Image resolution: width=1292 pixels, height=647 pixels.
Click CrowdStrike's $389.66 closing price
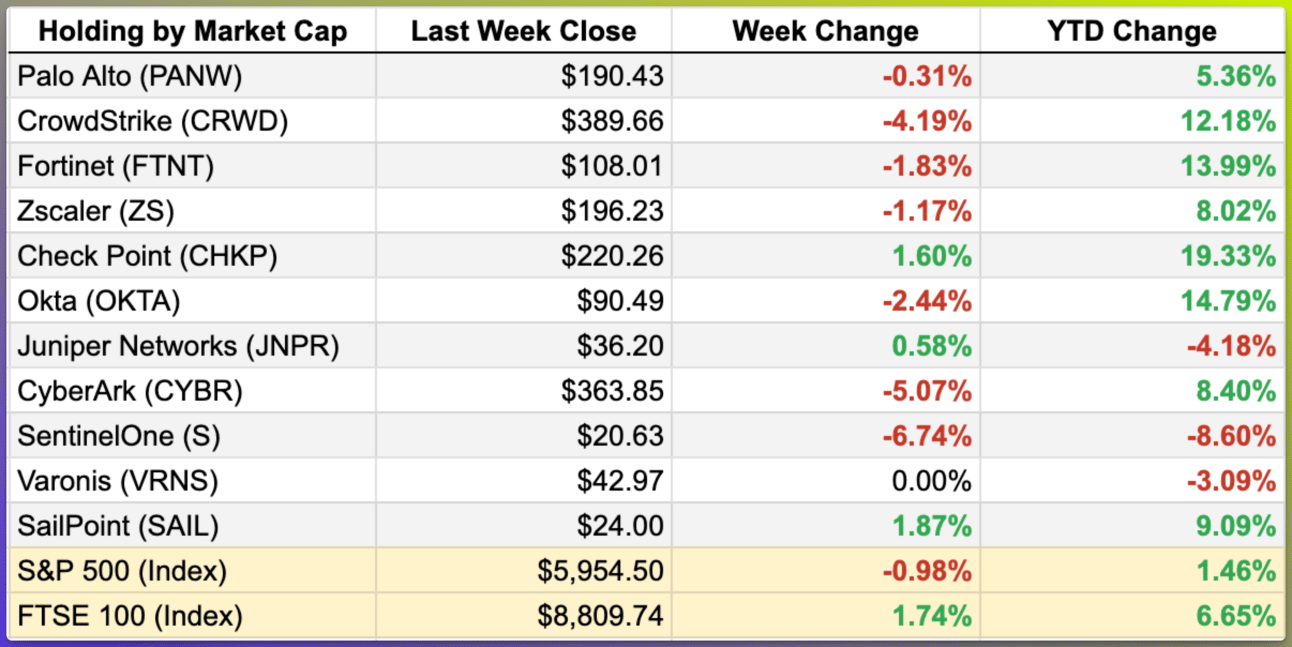coord(612,121)
